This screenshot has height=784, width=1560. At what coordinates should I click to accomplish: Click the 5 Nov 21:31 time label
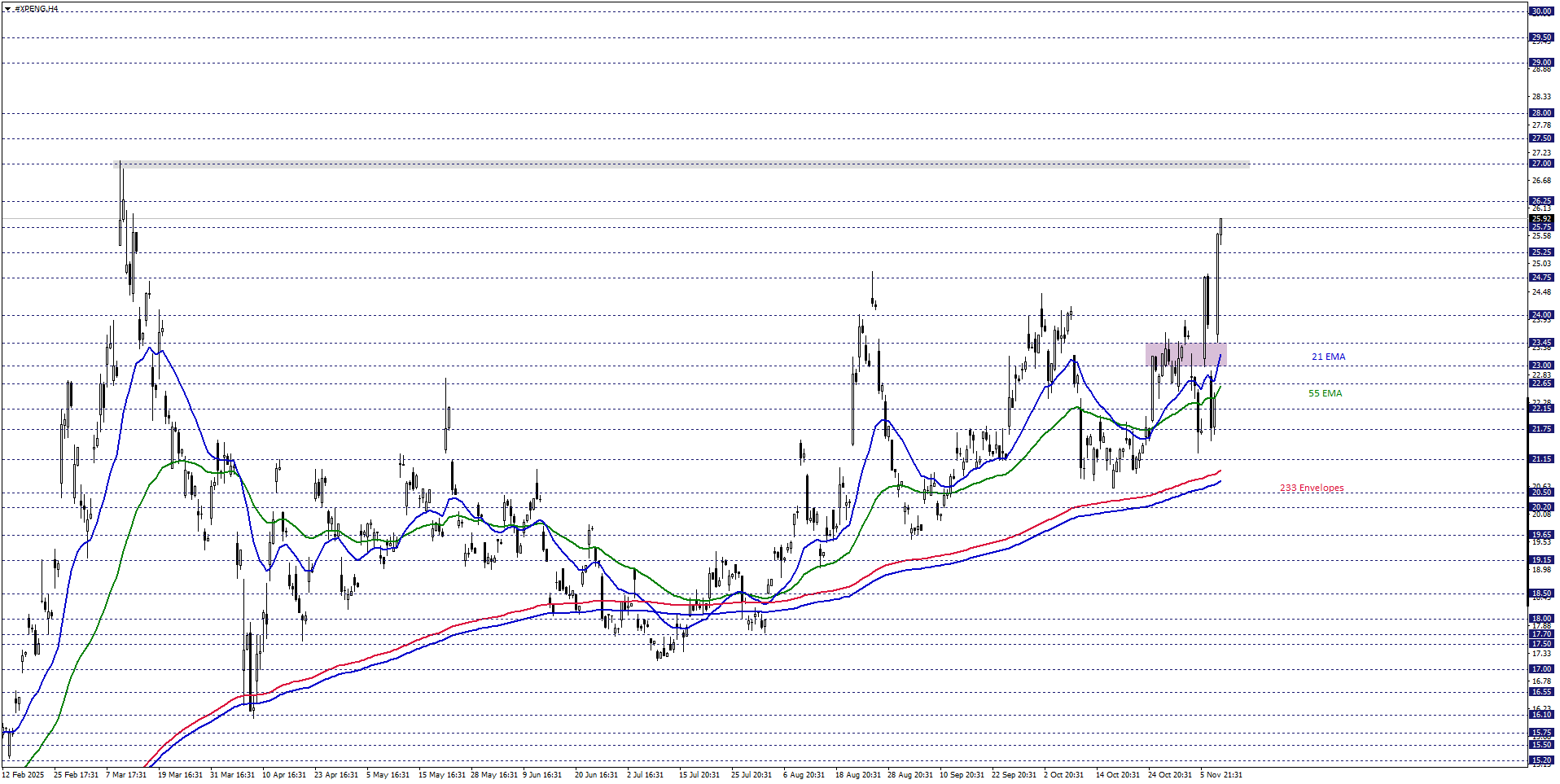1220,775
